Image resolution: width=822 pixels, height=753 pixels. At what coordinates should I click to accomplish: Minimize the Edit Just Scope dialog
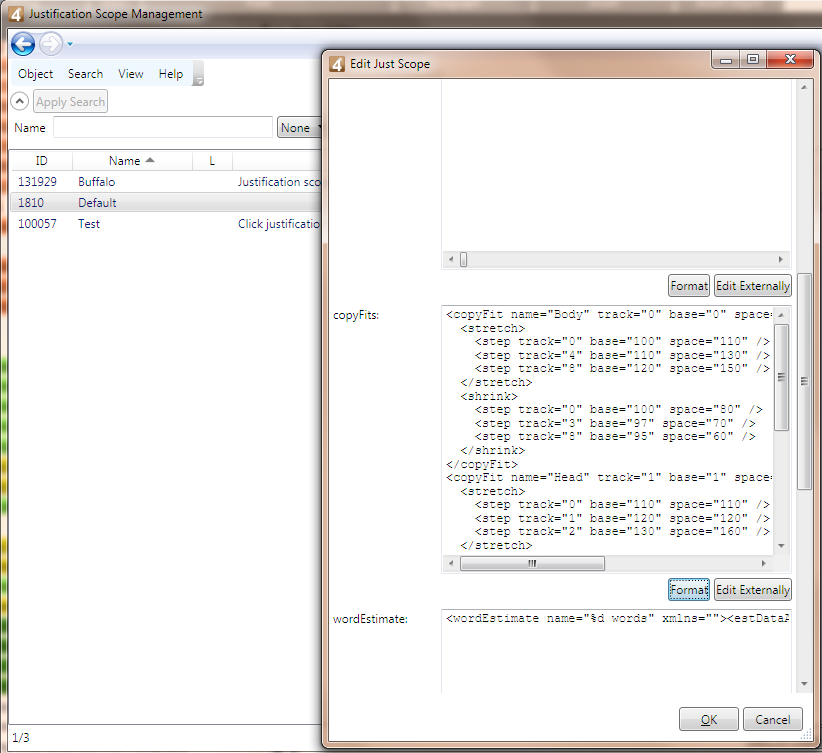coord(726,60)
